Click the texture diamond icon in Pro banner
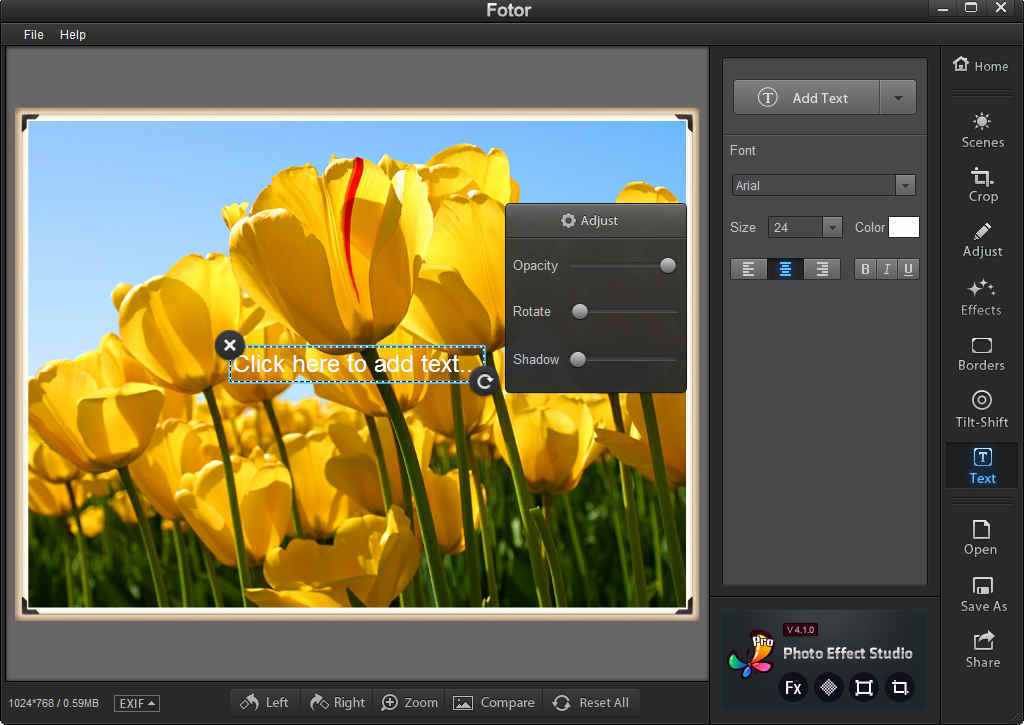Screen dimensions: 1024x725 [828, 688]
